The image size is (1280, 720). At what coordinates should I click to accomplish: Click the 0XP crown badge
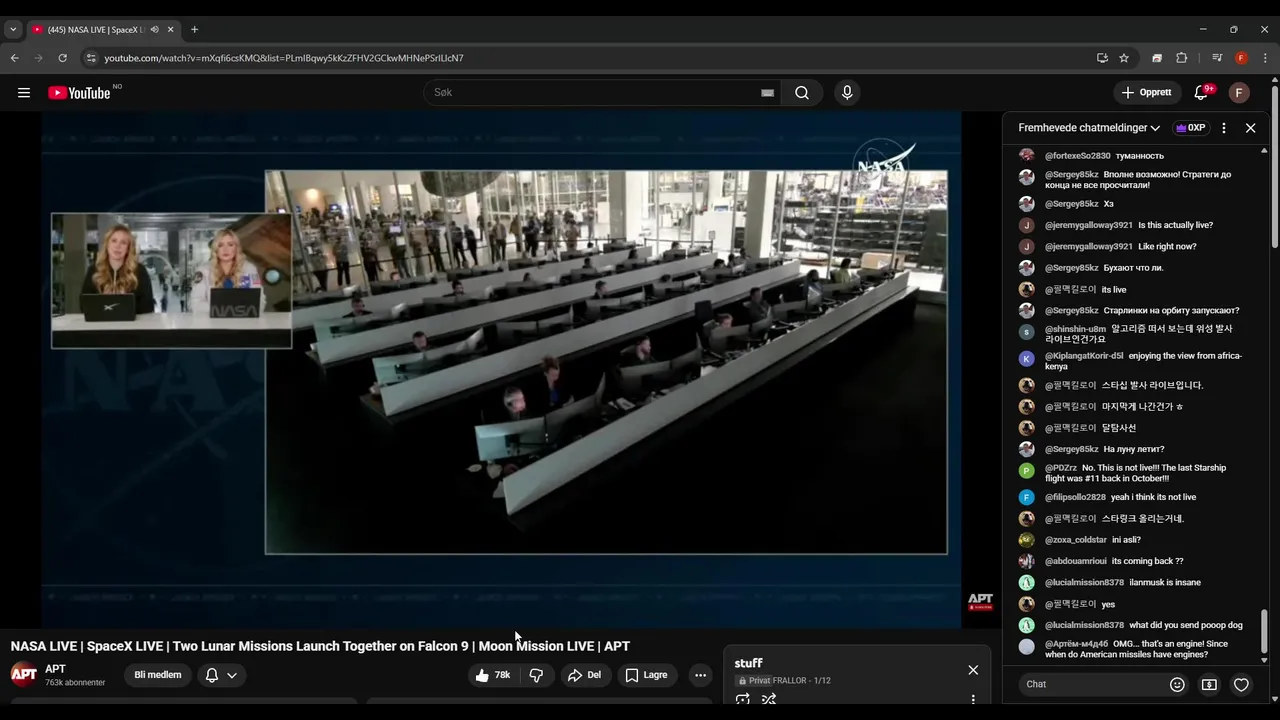point(1190,128)
